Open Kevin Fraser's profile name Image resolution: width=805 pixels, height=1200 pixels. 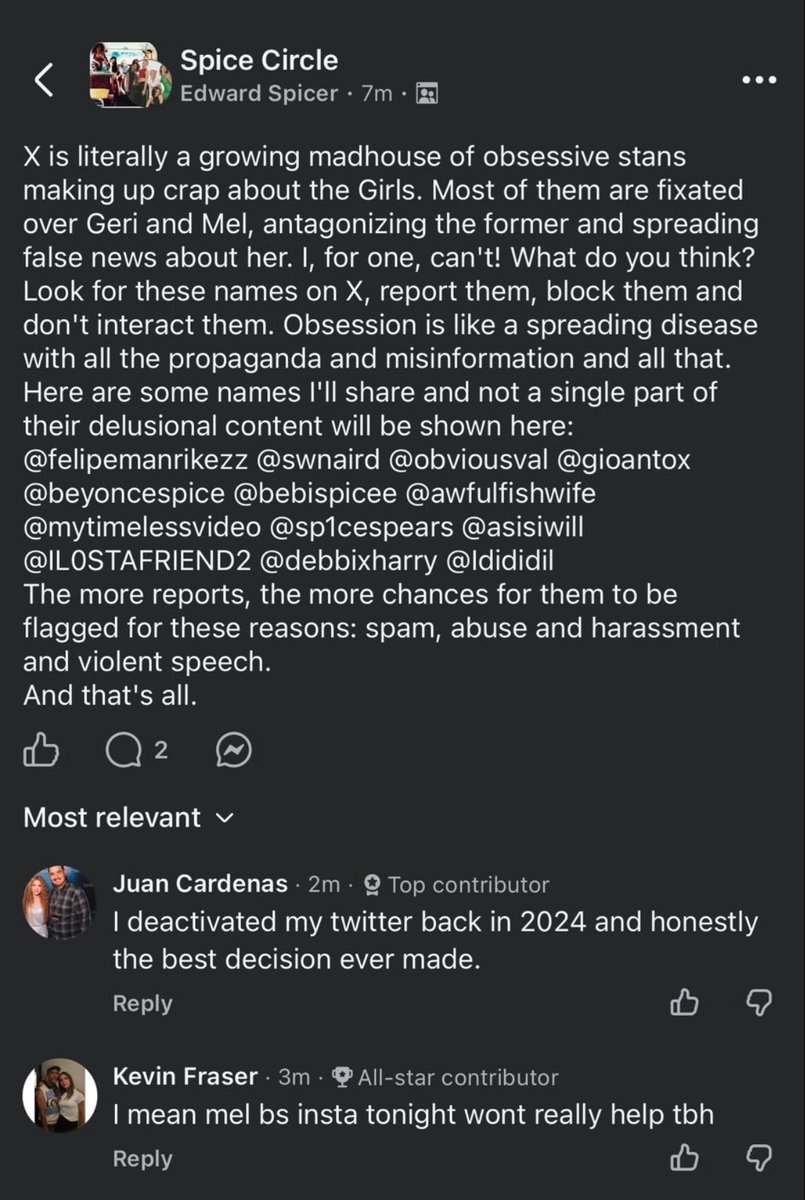coord(185,1076)
